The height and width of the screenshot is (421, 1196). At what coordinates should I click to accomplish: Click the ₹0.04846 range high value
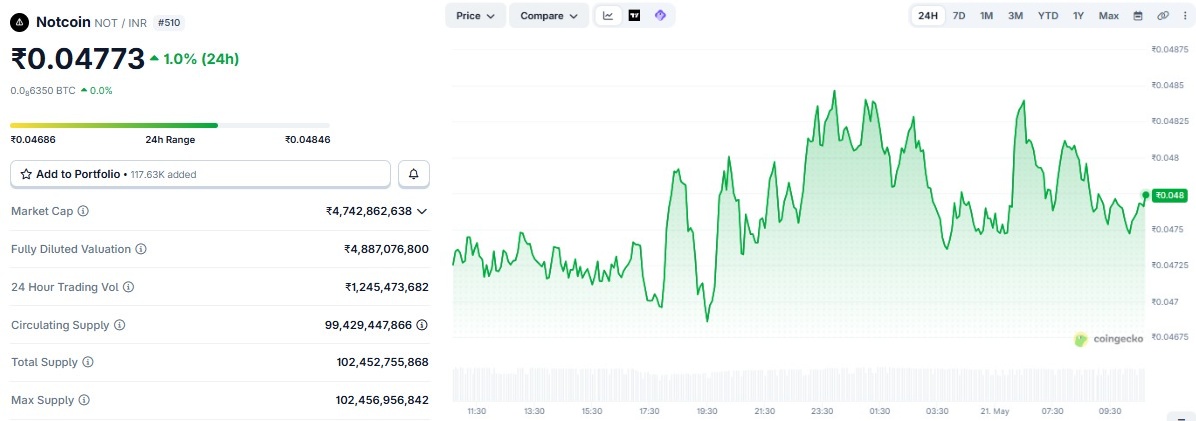(x=307, y=140)
